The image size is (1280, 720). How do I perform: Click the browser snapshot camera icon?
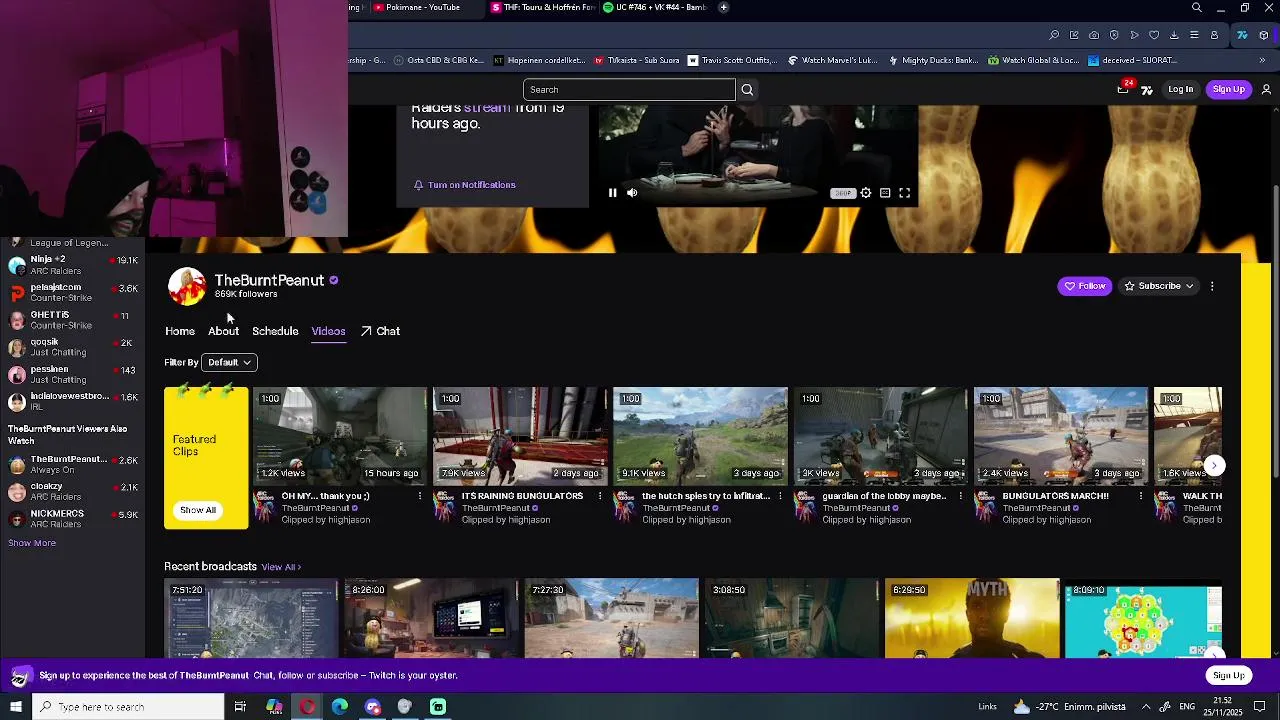[1094, 35]
